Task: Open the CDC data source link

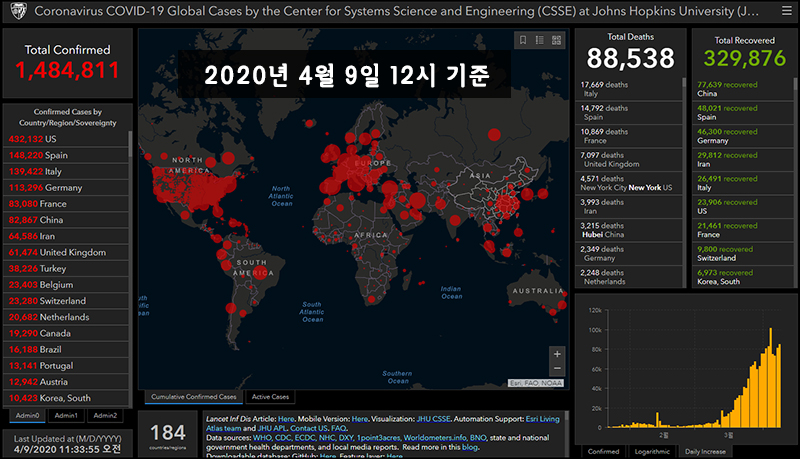Action: point(283,438)
